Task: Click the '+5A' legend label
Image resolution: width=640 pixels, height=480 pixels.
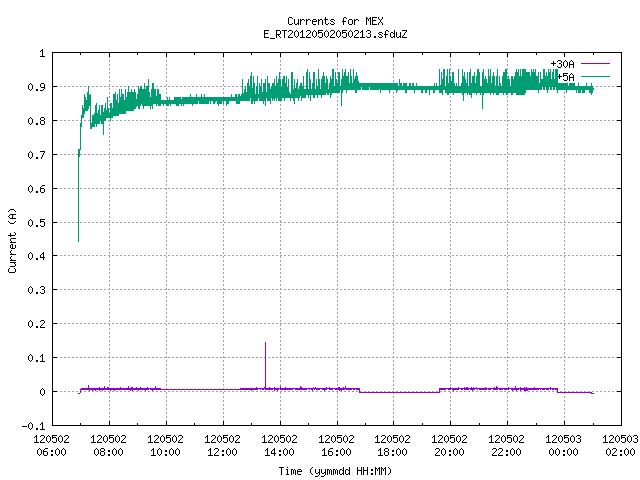Action: 566,77
